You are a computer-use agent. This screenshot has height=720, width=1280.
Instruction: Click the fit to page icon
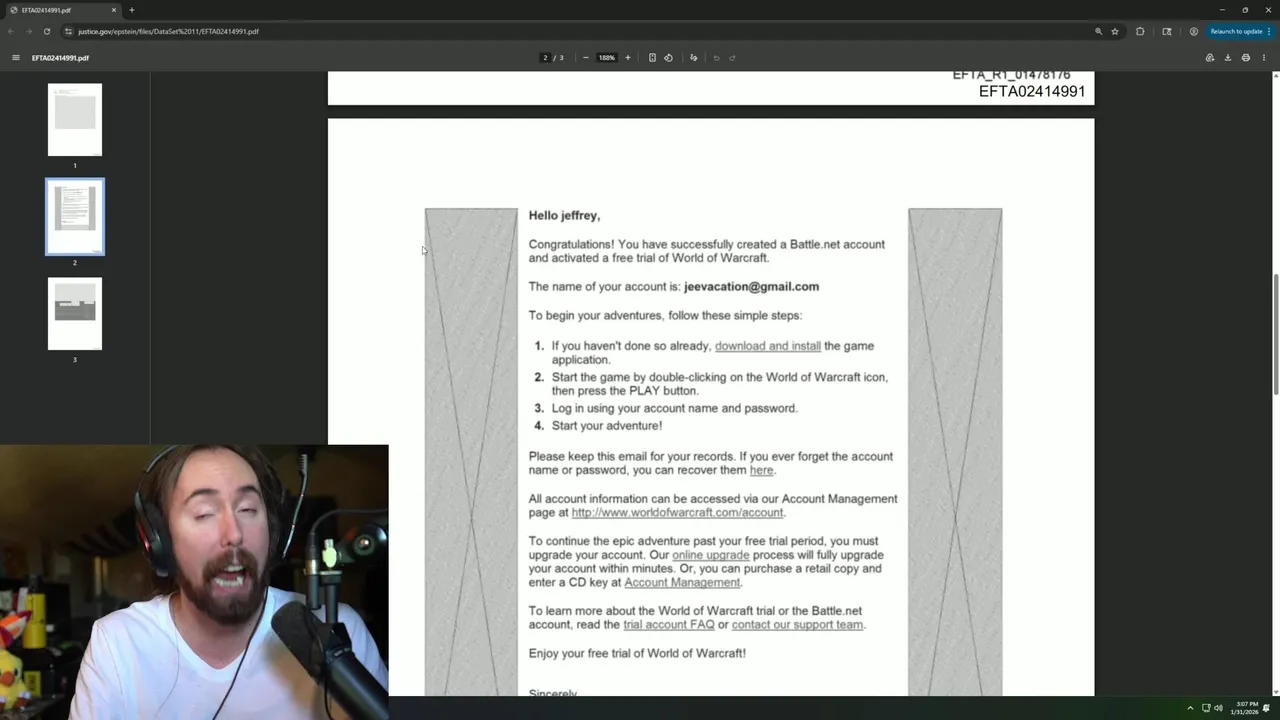[x=652, y=58]
